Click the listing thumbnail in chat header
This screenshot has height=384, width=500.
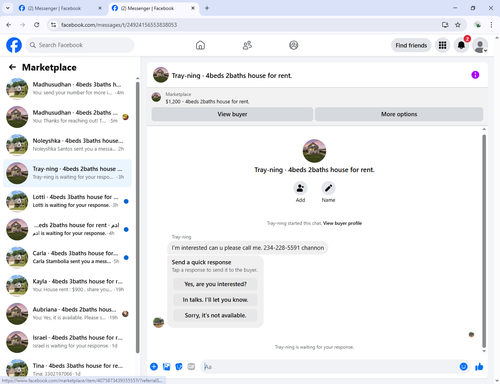click(161, 75)
